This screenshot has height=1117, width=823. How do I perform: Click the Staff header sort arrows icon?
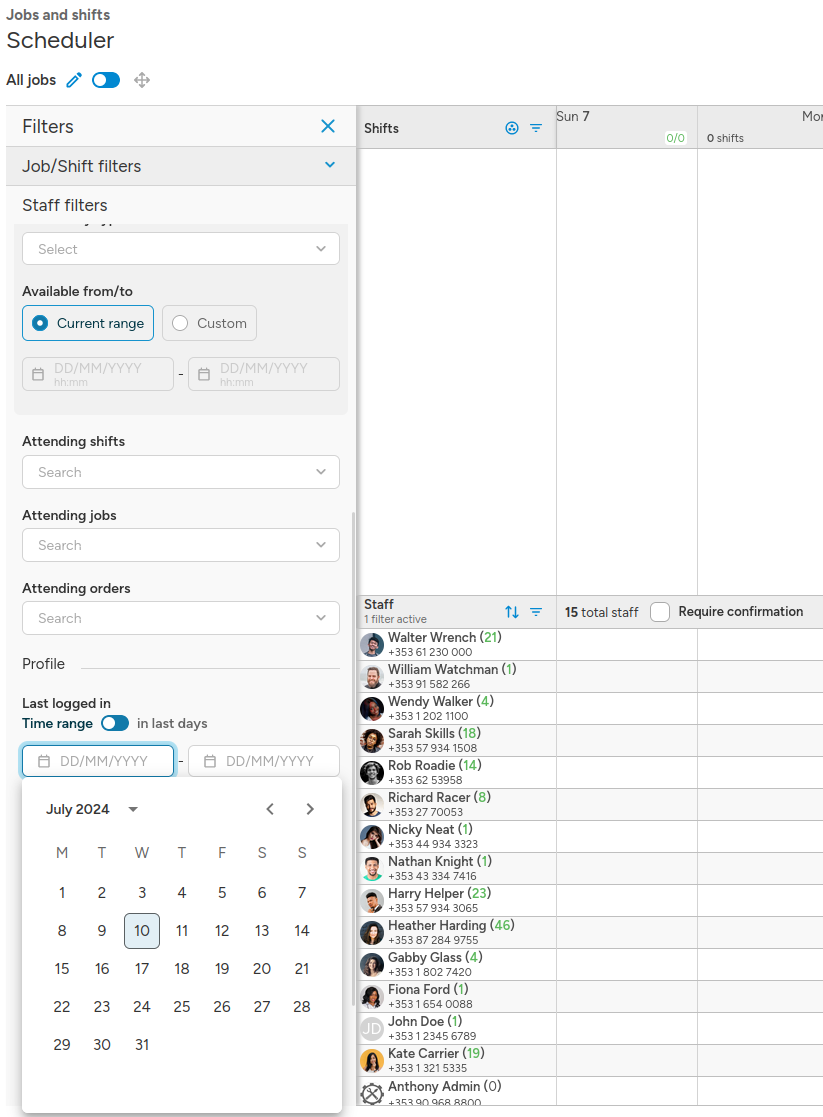(512, 612)
